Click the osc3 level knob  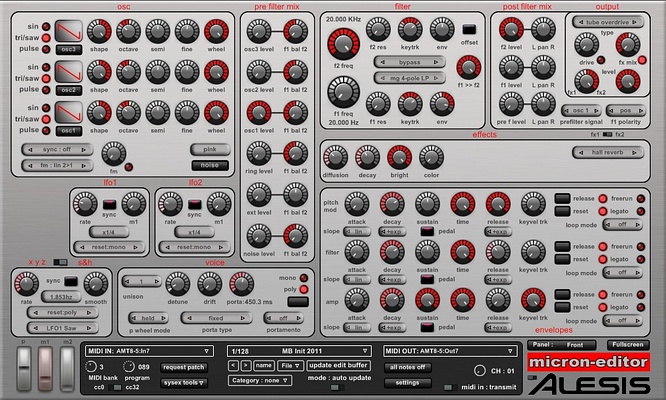[x=259, y=31]
